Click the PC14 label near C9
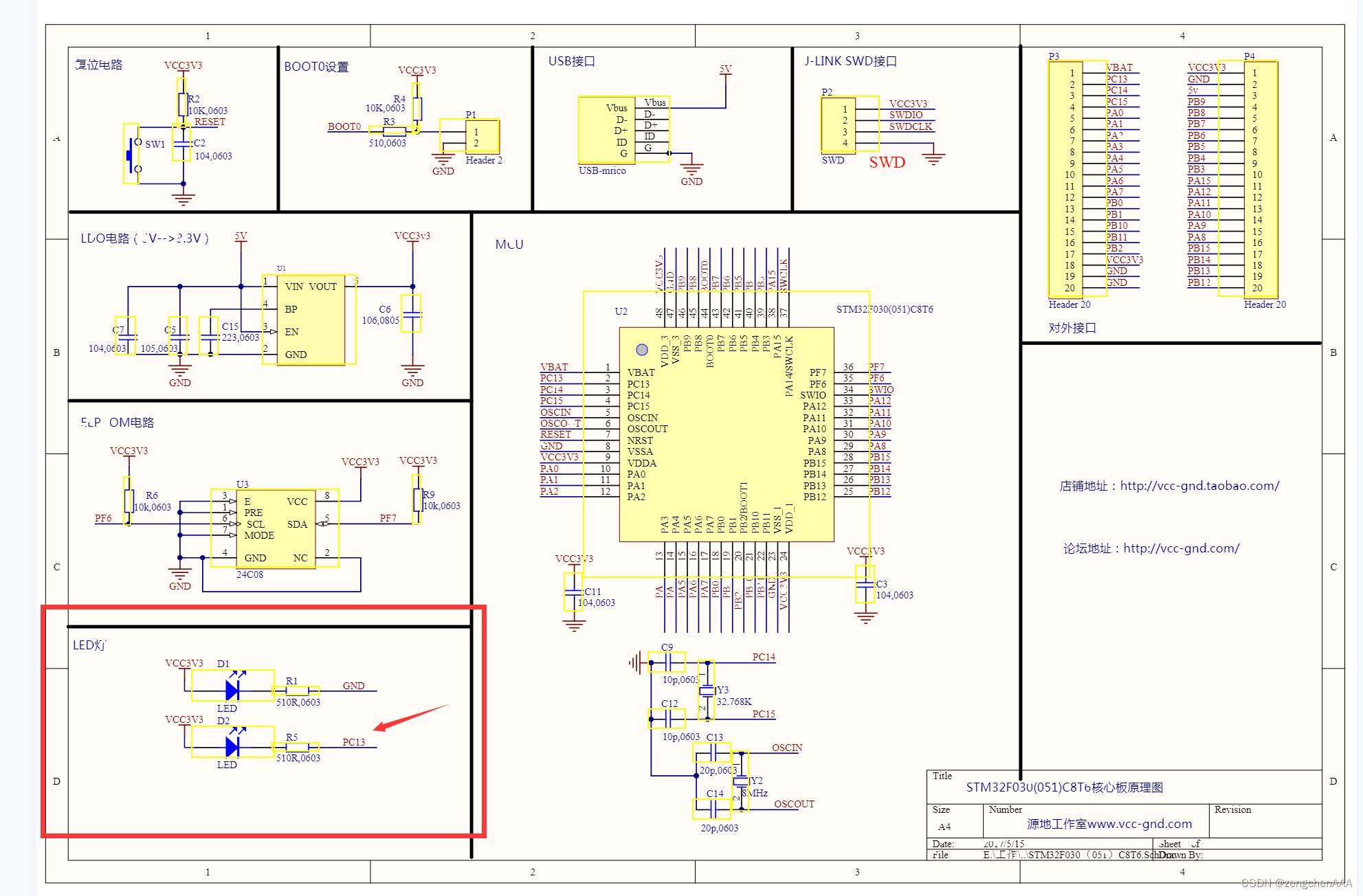The image size is (1363, 896). point(764,657)
